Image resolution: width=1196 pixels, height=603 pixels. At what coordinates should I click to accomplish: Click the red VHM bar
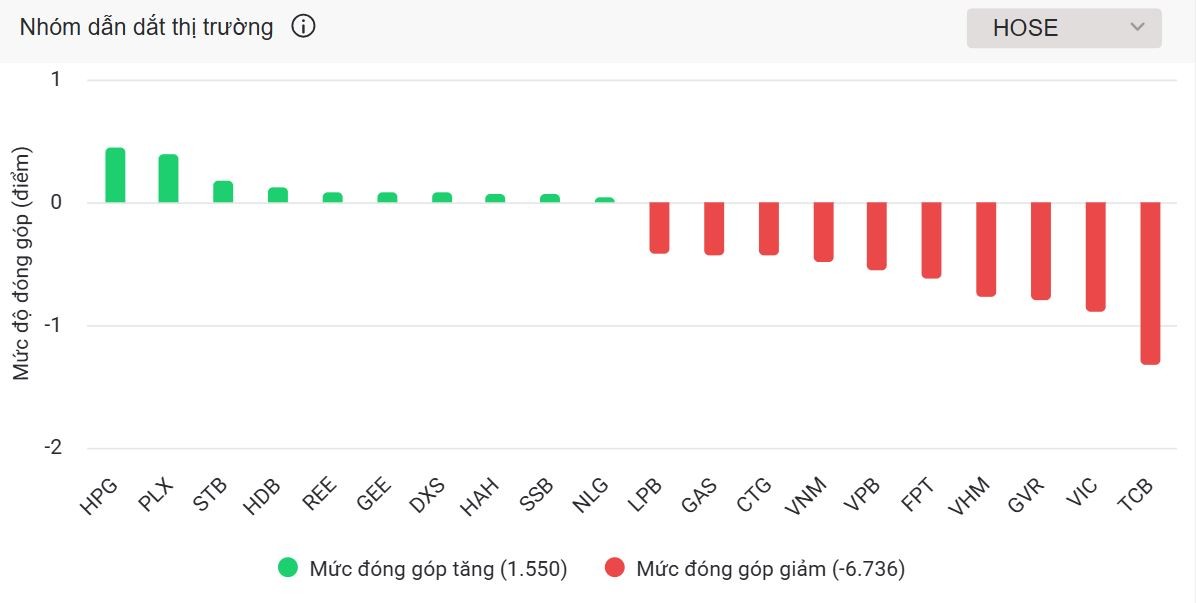(986, 249)
